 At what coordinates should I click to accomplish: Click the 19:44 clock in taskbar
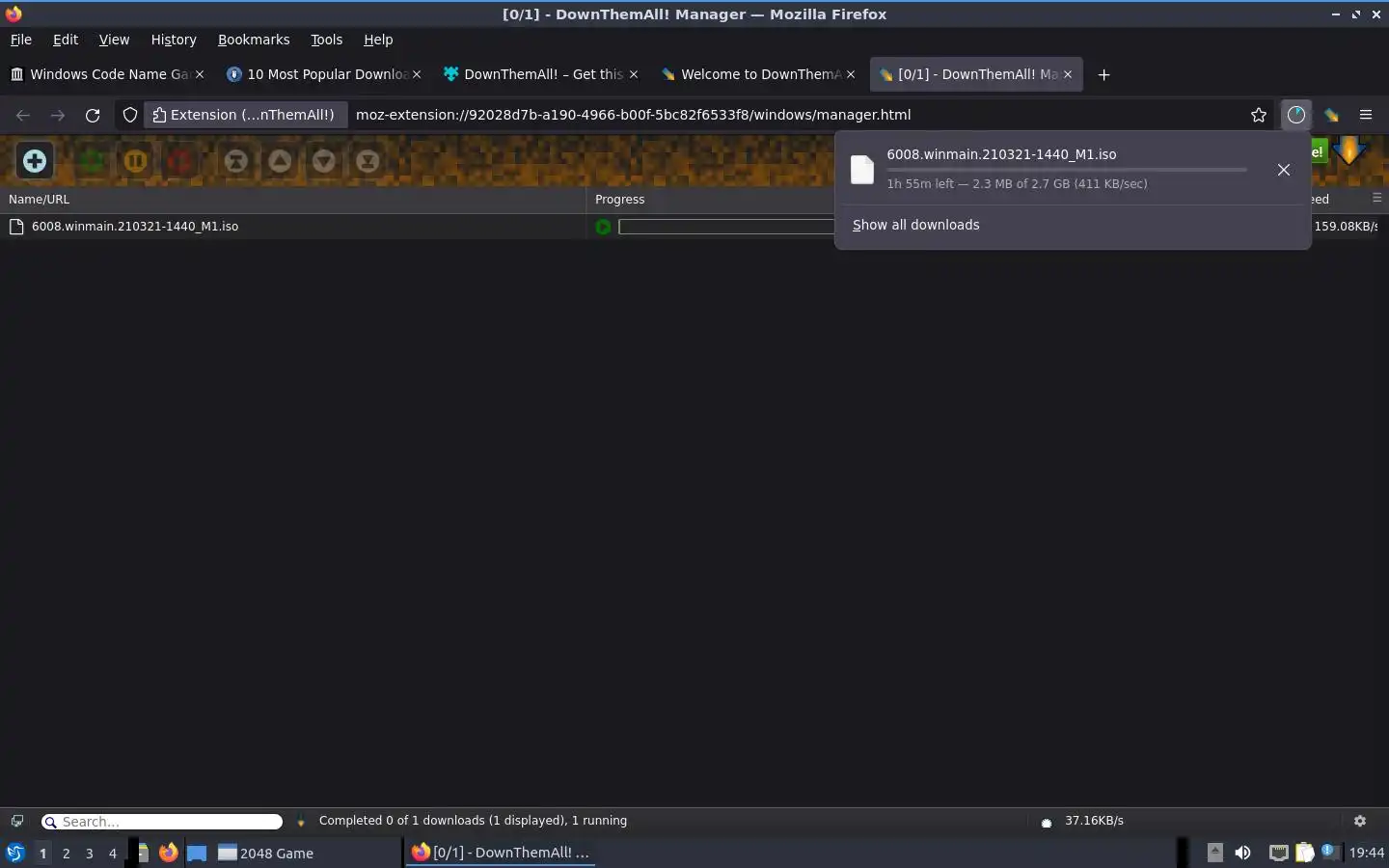[1366, 853]
